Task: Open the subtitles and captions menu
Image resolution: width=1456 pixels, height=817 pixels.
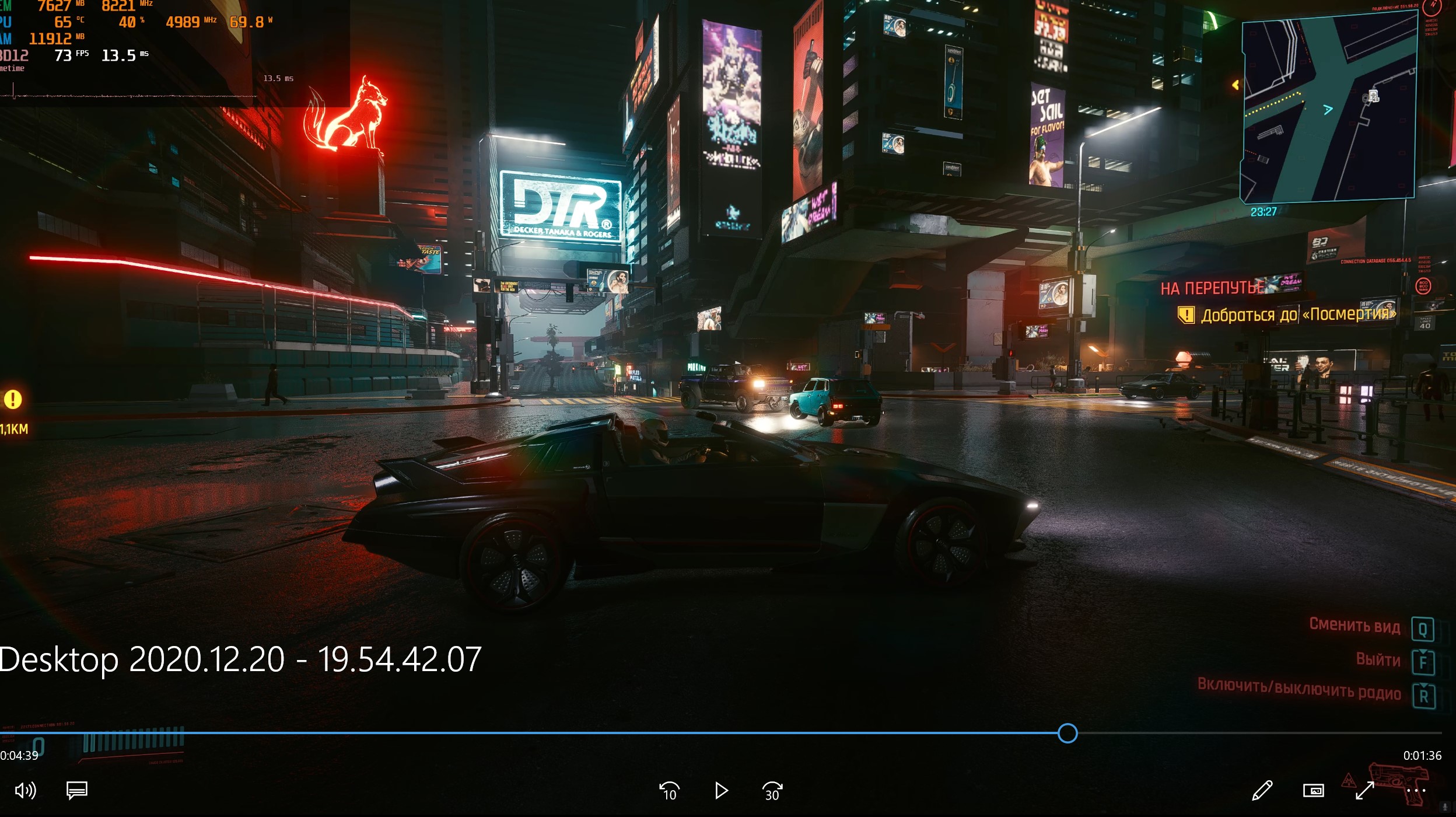Action: [77, 791]
